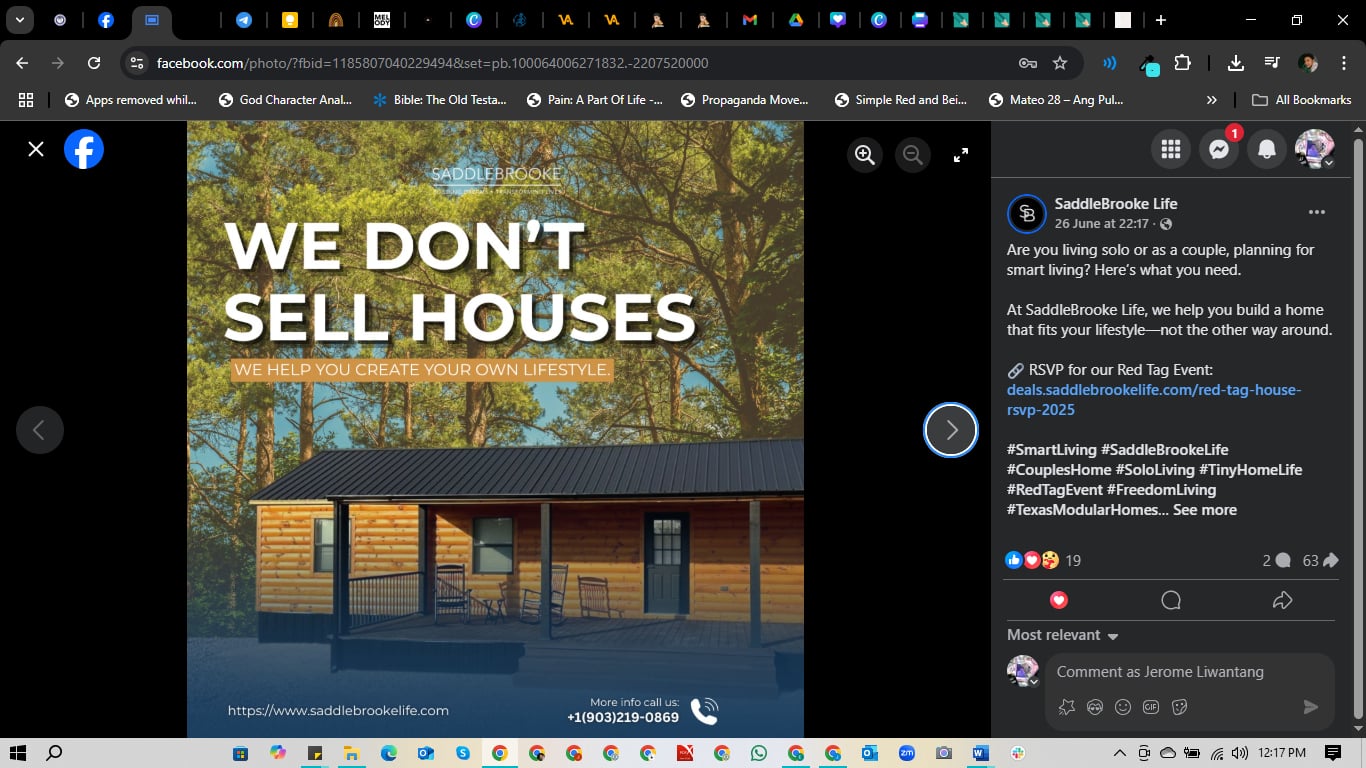
Task: Zoom in on the photo
Action: tap(865, 155)
